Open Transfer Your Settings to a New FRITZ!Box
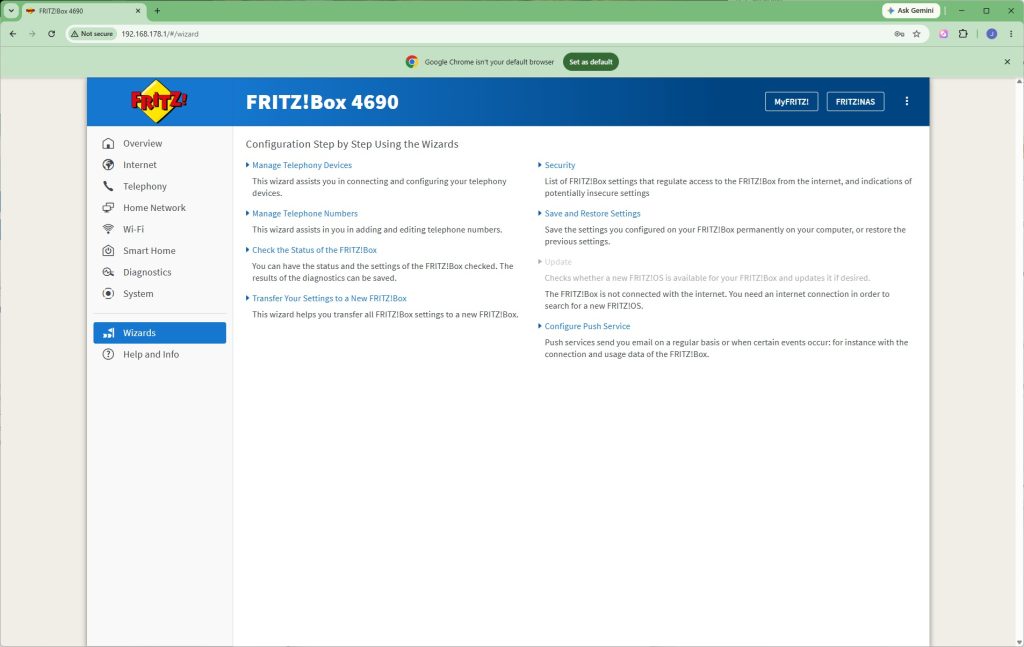This screenshot has width=1024, height=647. [329, 298]
